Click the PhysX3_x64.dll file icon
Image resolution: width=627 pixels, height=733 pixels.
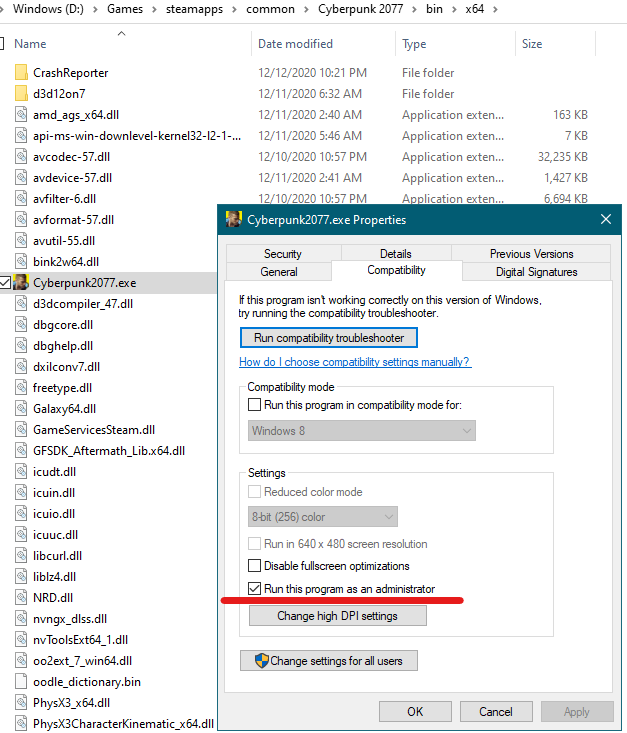click(21, 703)
